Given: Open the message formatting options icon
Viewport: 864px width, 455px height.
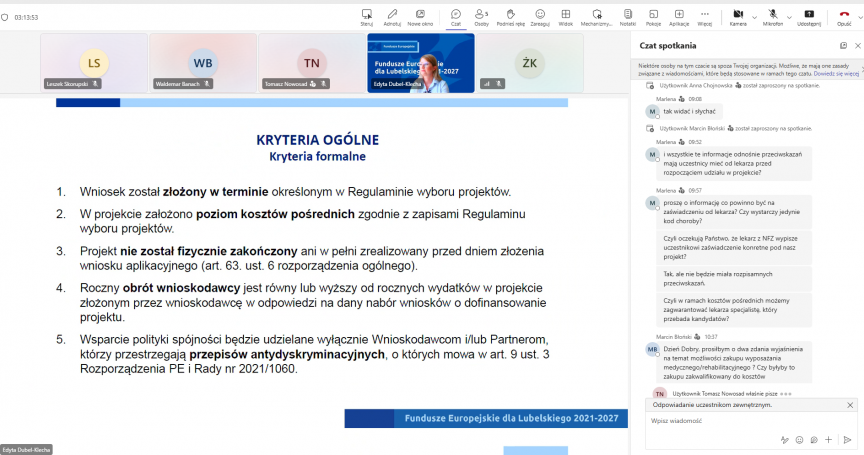Looking at the screenshot, I should point(785,440).
